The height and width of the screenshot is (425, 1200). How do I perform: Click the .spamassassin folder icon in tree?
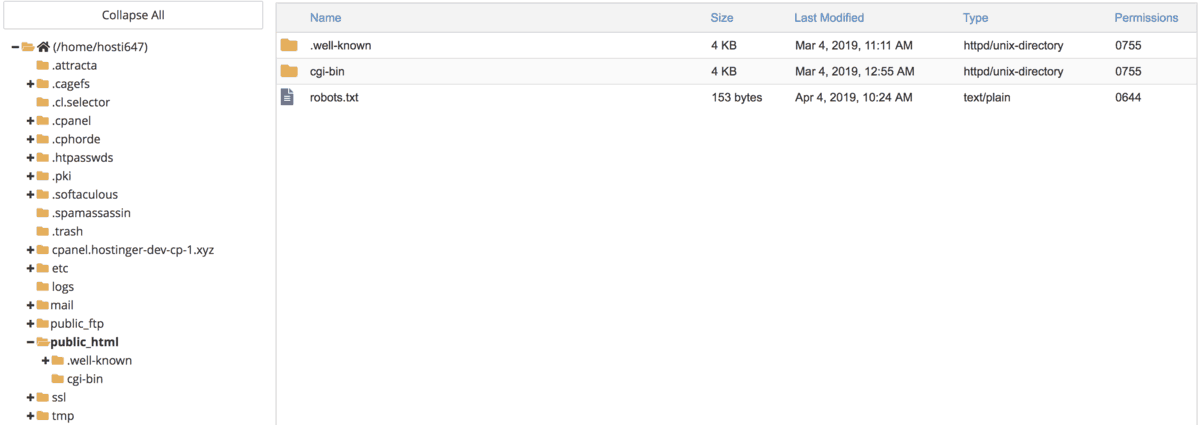[43, 213]
